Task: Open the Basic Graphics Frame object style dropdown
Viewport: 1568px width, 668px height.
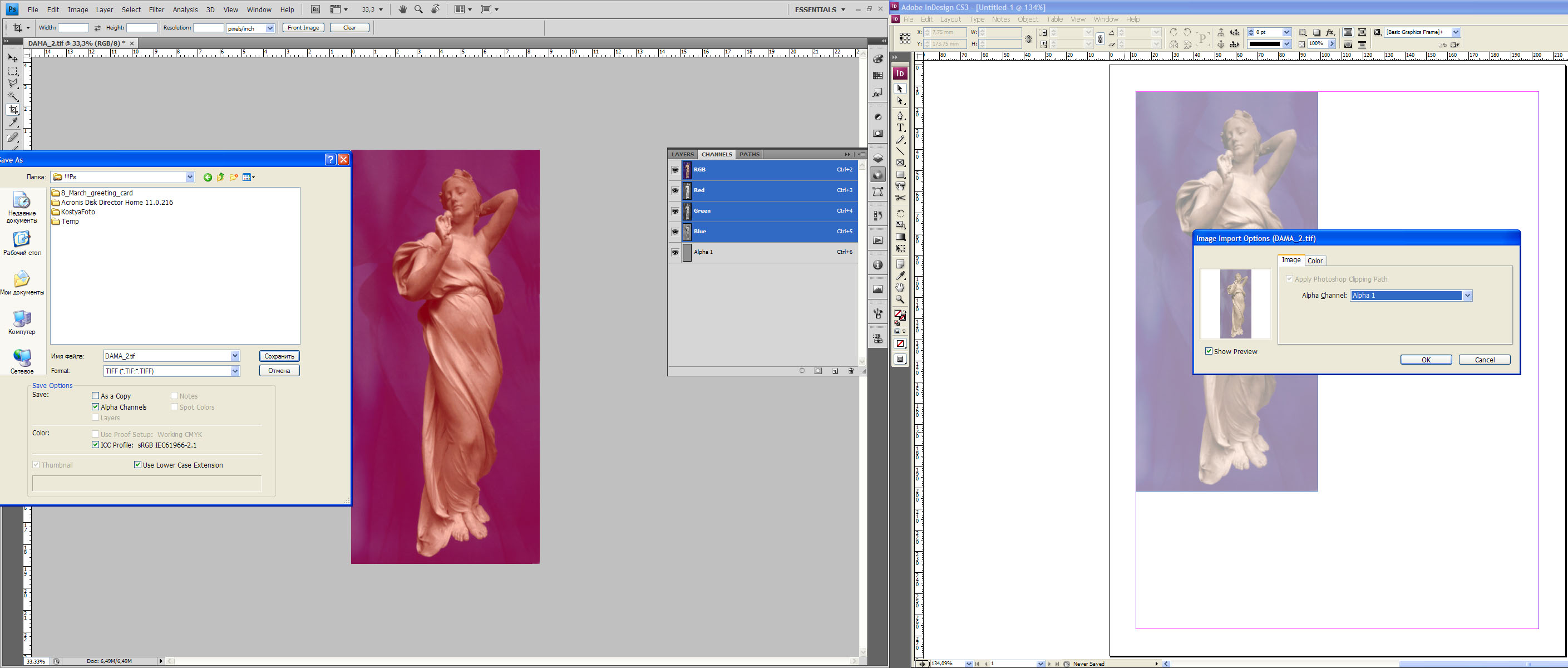Action: coord(1456,32)
